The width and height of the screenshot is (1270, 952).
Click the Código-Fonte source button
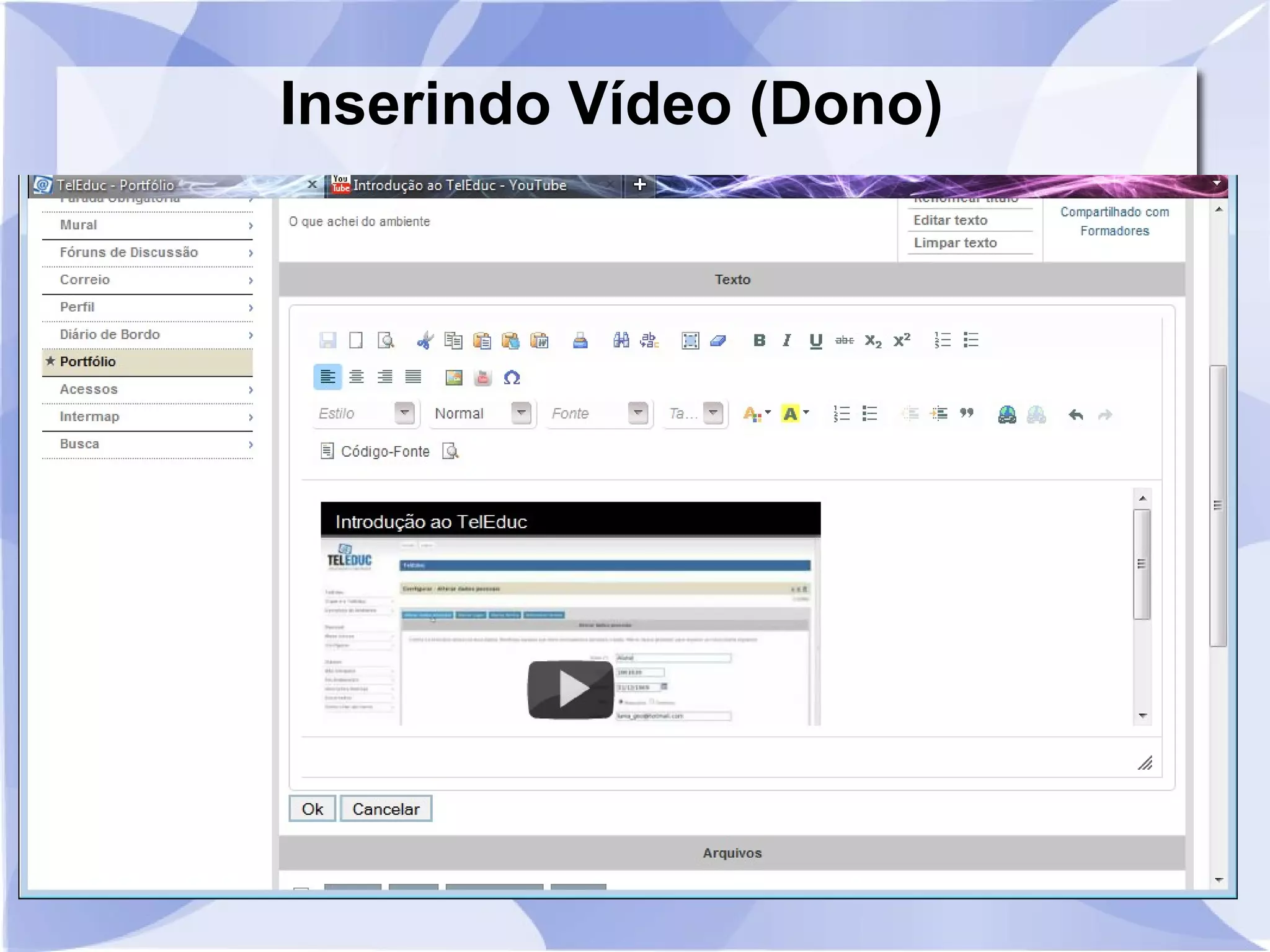click(375, 451)
